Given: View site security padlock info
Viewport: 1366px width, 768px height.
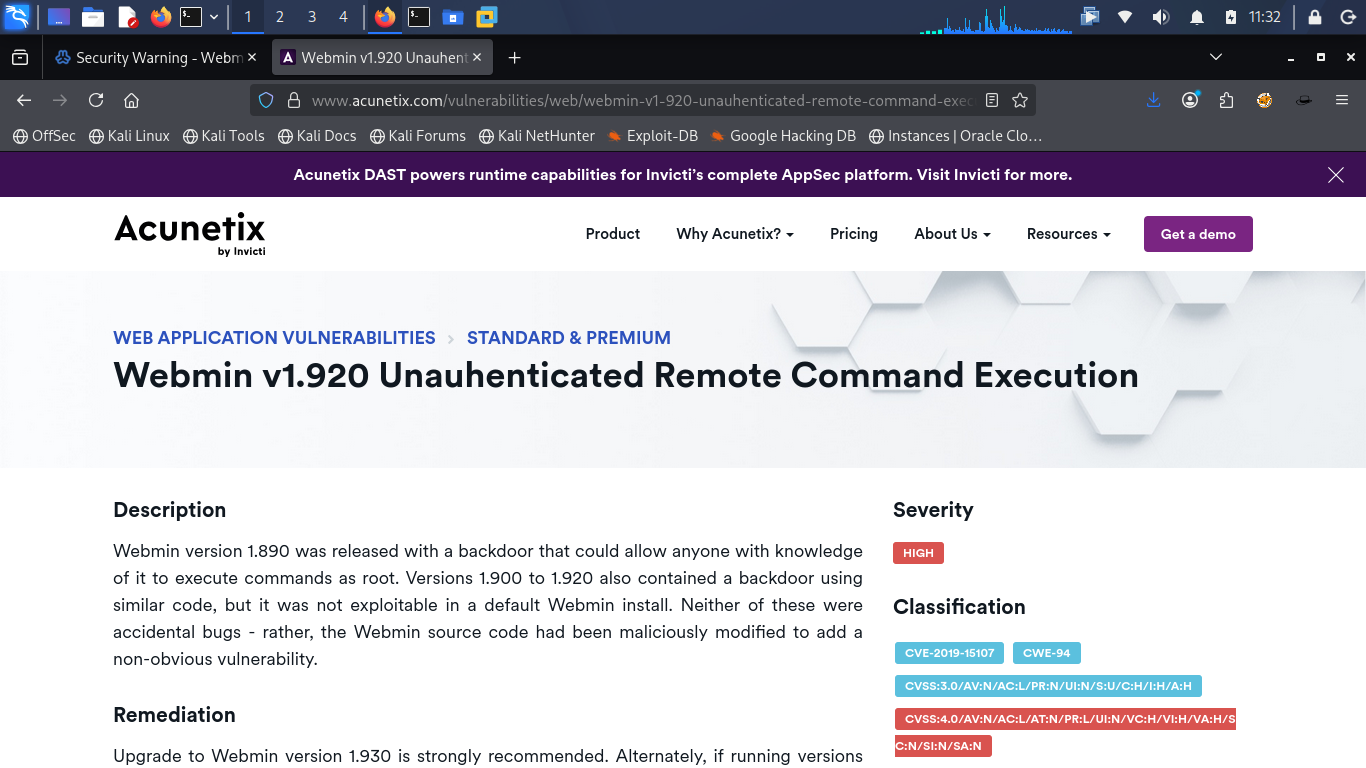Looking at the screenshot, I should click(x=293, y=100).
